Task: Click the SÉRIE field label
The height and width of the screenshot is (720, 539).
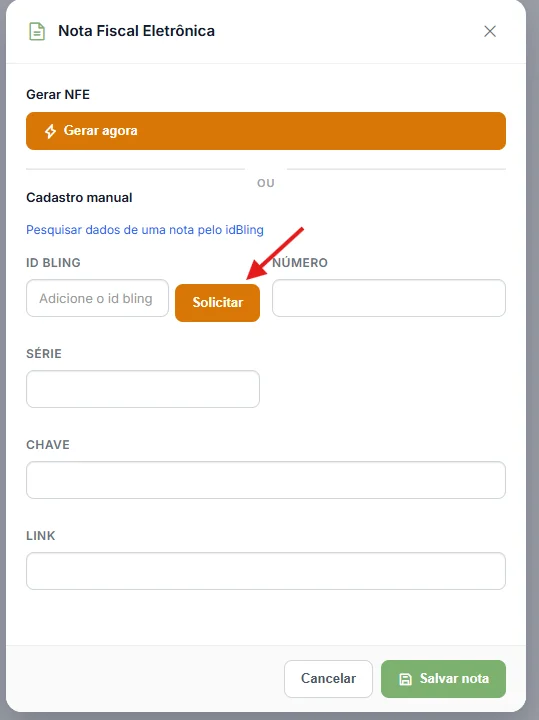Action: [44, 353]
